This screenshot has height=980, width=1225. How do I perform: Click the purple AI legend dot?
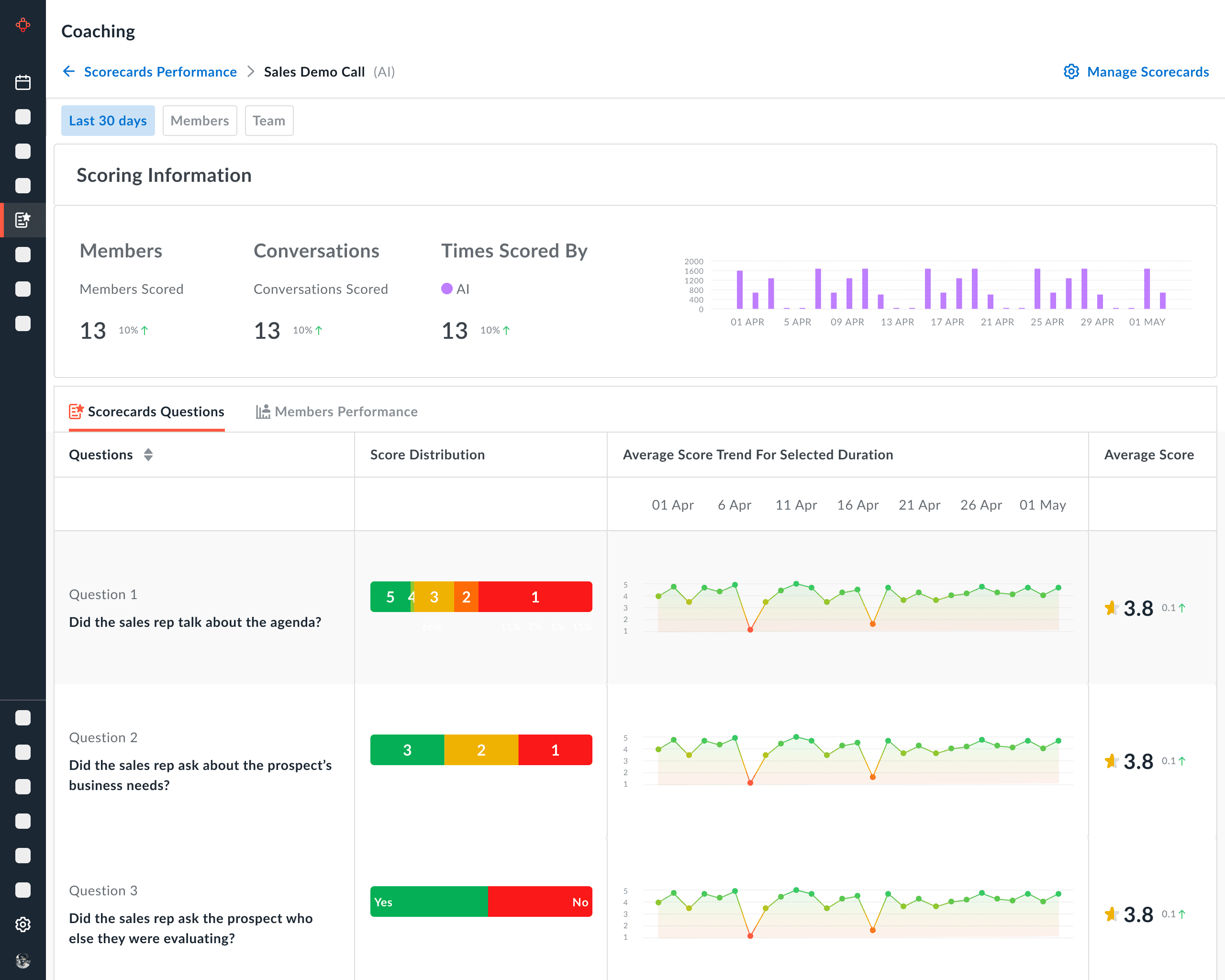tap(446, 289)
